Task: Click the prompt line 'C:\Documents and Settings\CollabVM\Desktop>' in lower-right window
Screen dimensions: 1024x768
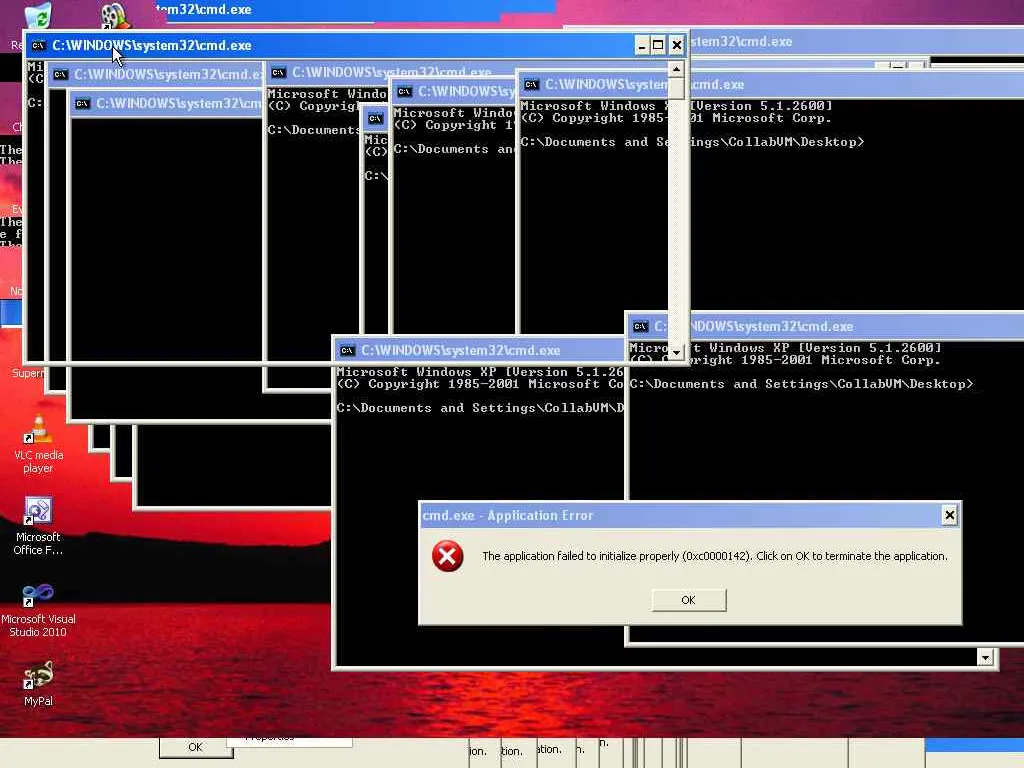Action: [x=801, y=384]
